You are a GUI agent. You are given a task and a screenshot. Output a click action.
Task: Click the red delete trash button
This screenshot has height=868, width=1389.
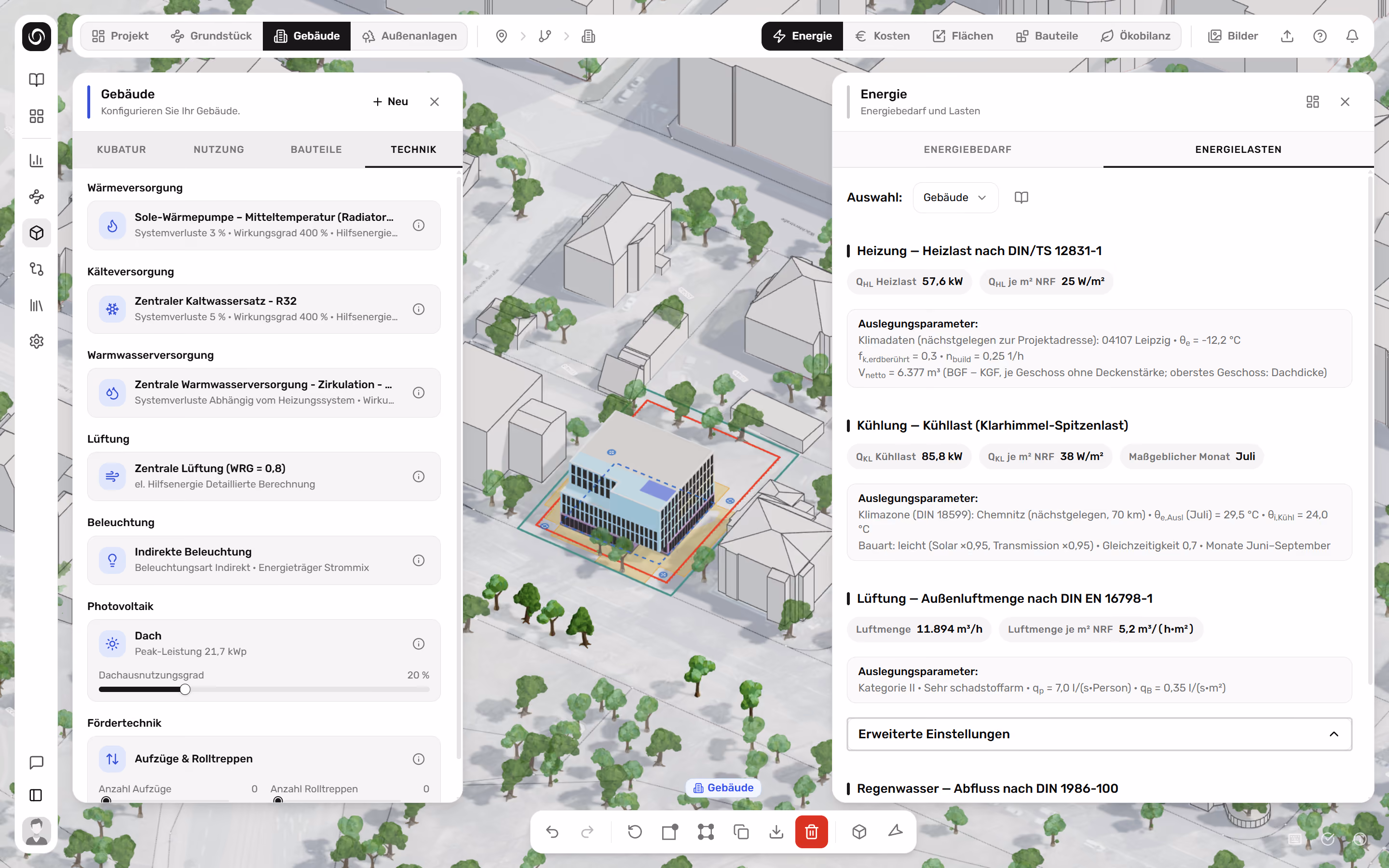[x=811, y=831]
